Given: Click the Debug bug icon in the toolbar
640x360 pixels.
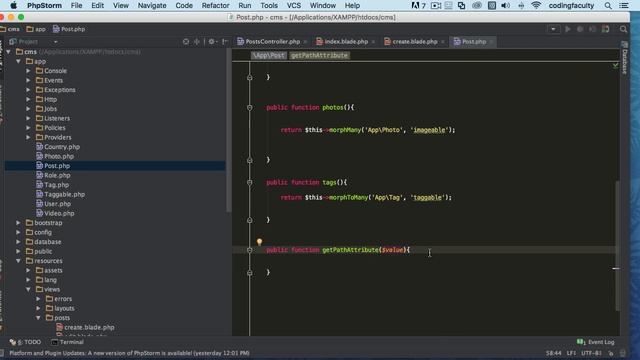Looking at the screenshot, I should [580, 29].
